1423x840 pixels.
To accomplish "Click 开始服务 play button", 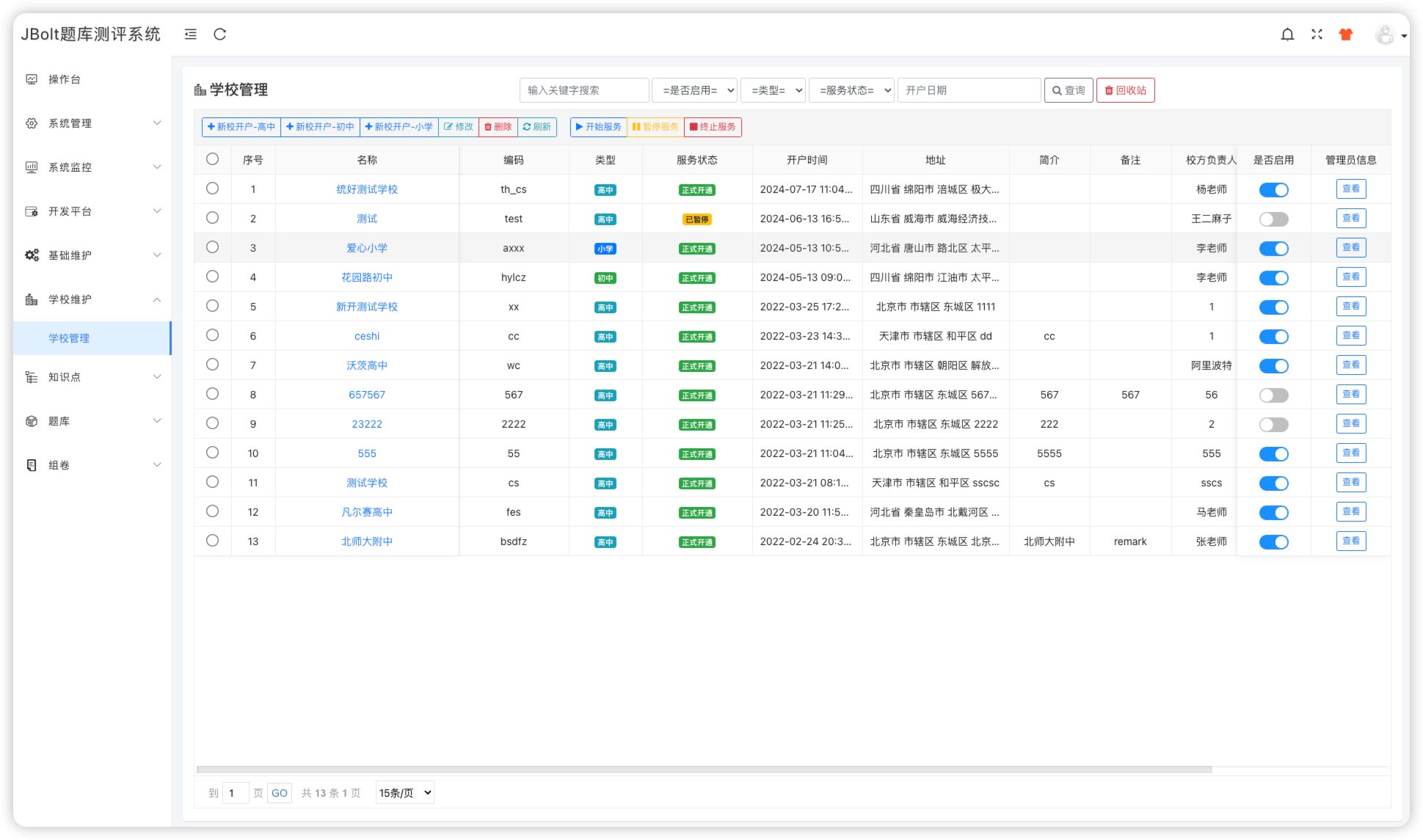I will tap(599, 127).
